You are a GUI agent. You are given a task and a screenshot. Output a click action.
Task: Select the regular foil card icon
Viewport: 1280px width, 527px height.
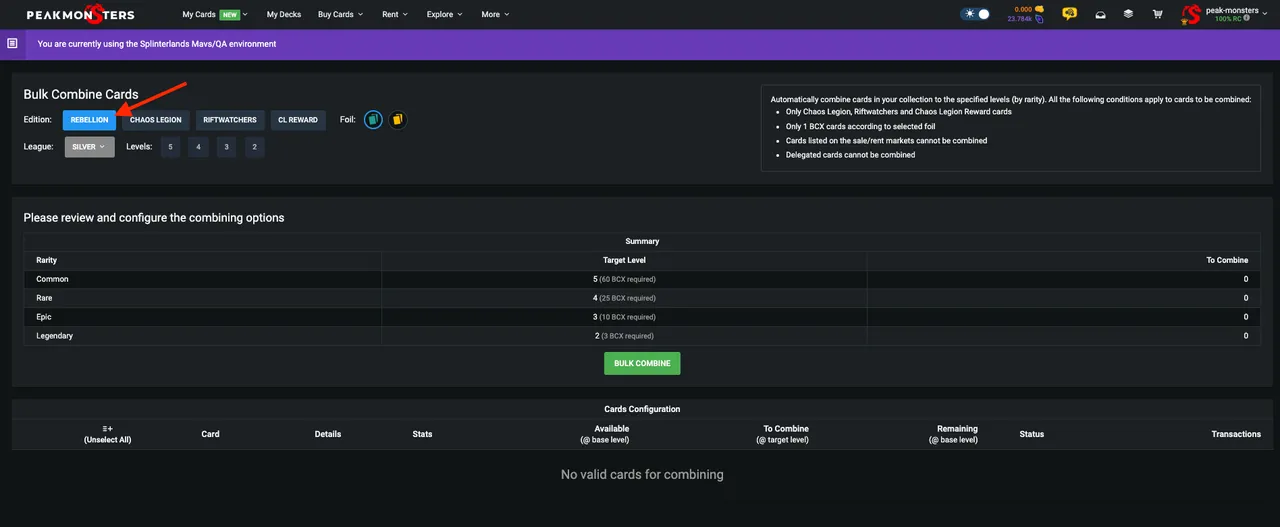(373, 119)
